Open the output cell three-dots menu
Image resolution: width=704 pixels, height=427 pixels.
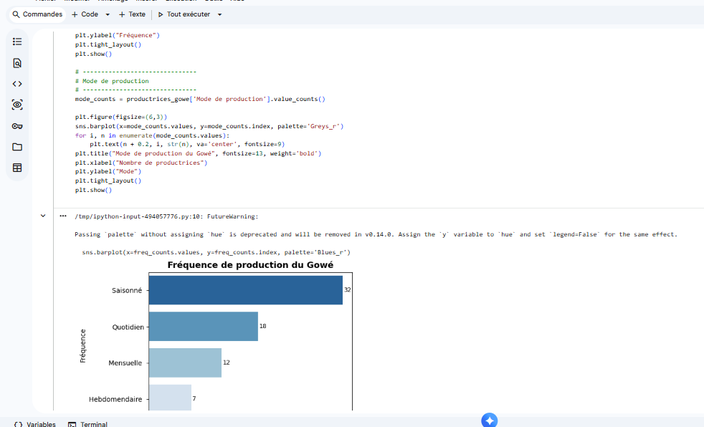point(63,215)
